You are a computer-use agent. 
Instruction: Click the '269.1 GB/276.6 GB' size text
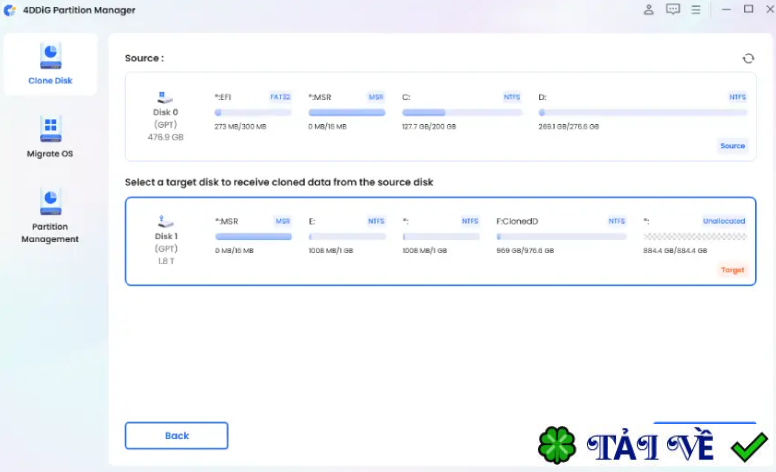569,127
